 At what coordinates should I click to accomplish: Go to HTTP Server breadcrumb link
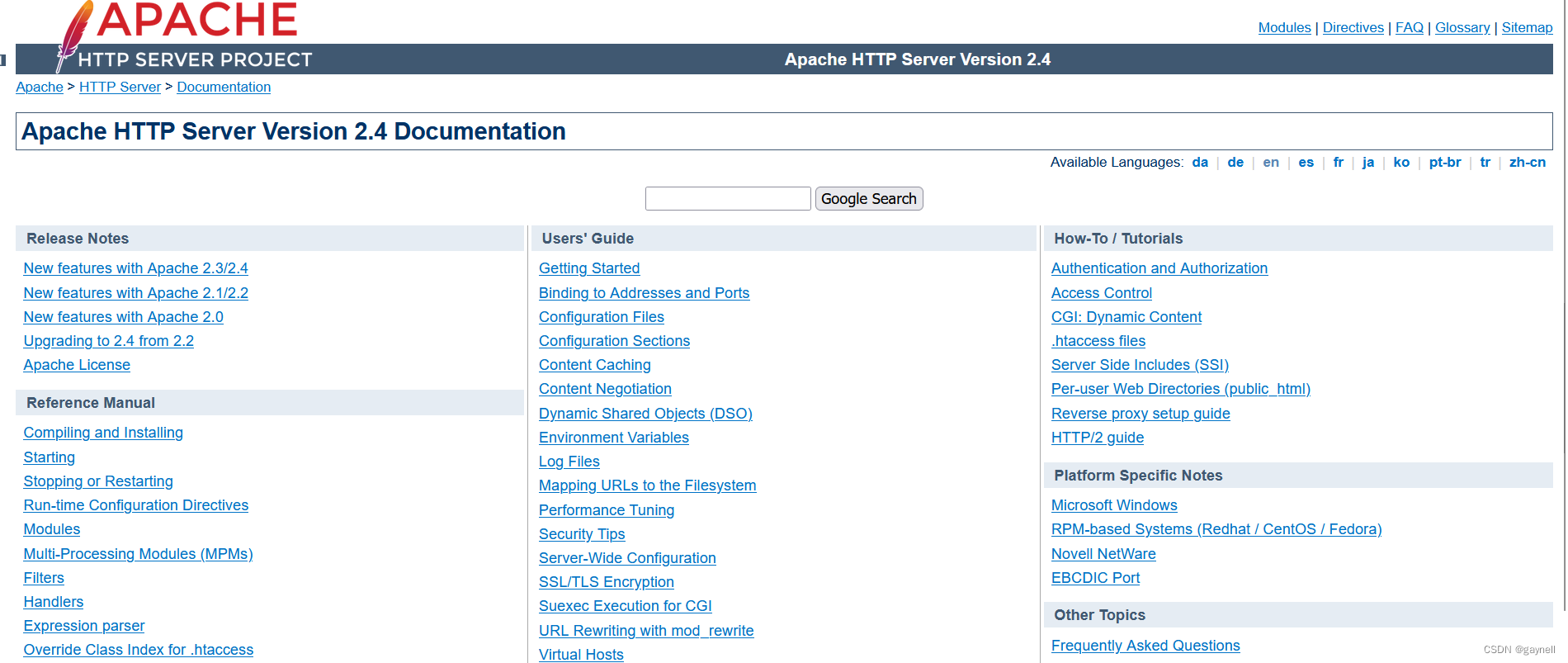click(x=120, y=87)
